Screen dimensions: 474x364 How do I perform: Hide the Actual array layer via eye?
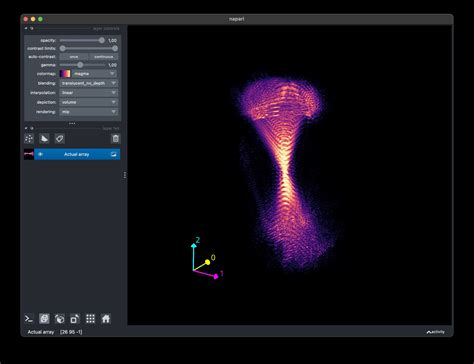pyautogui.click(x=40, y=154)
